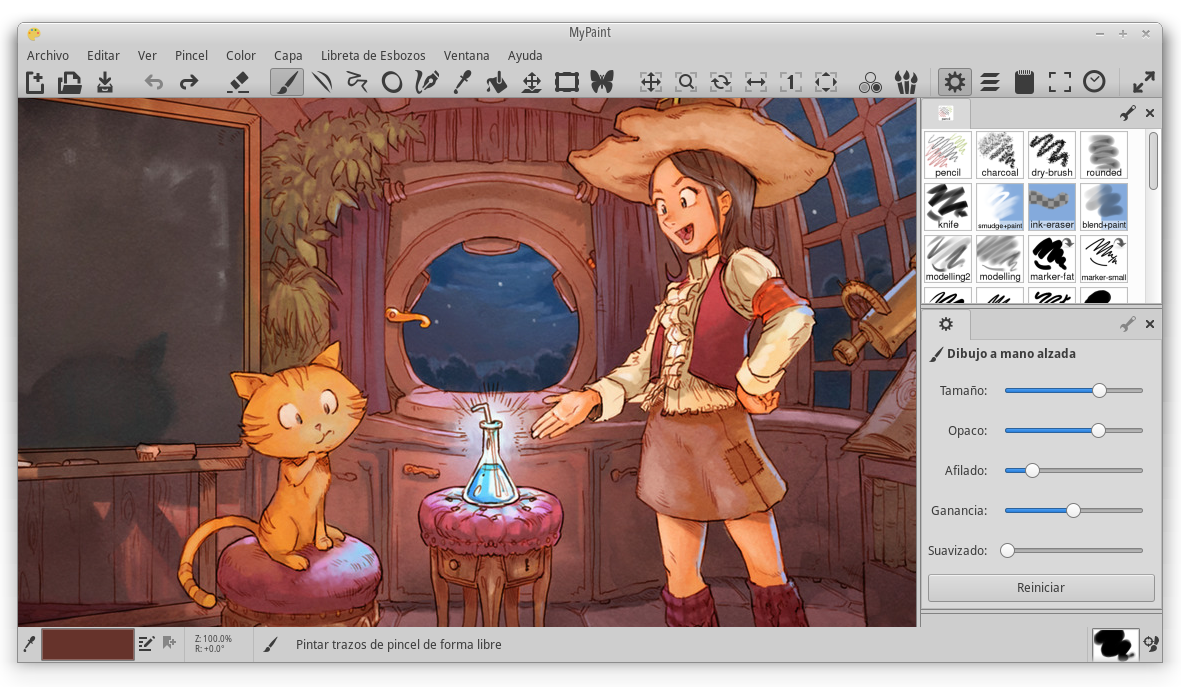Viewport: 1181px width, 687px height.
Task: Choose the dry-brush preset
Action: (x=1051, y=155)
